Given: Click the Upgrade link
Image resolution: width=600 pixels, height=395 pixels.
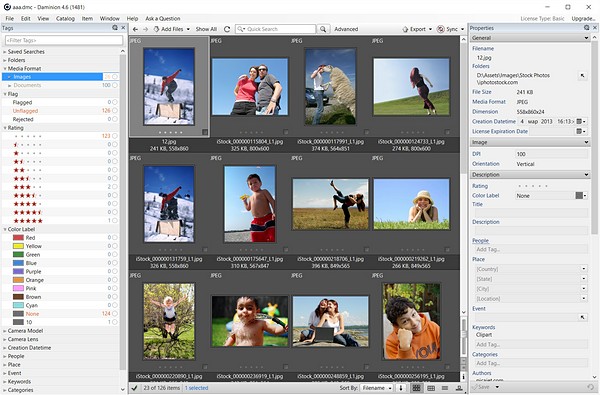Looking at the screenshot, I should 583,18.
